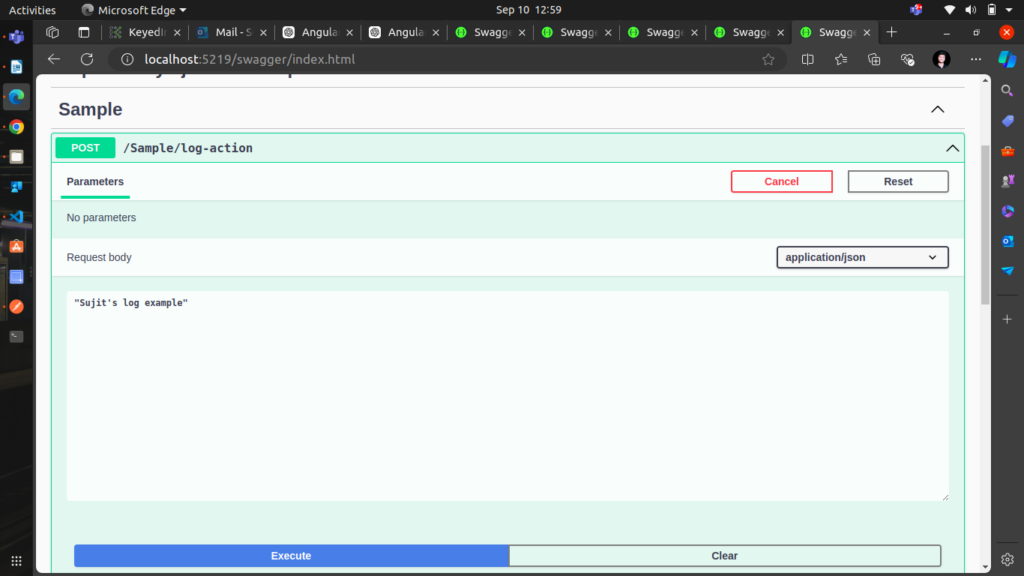The width and height of the screenshot is (1024, 576).
Task: Collapse the POST /Sample/log-action endpoint
Action: [x=952, y=148]
